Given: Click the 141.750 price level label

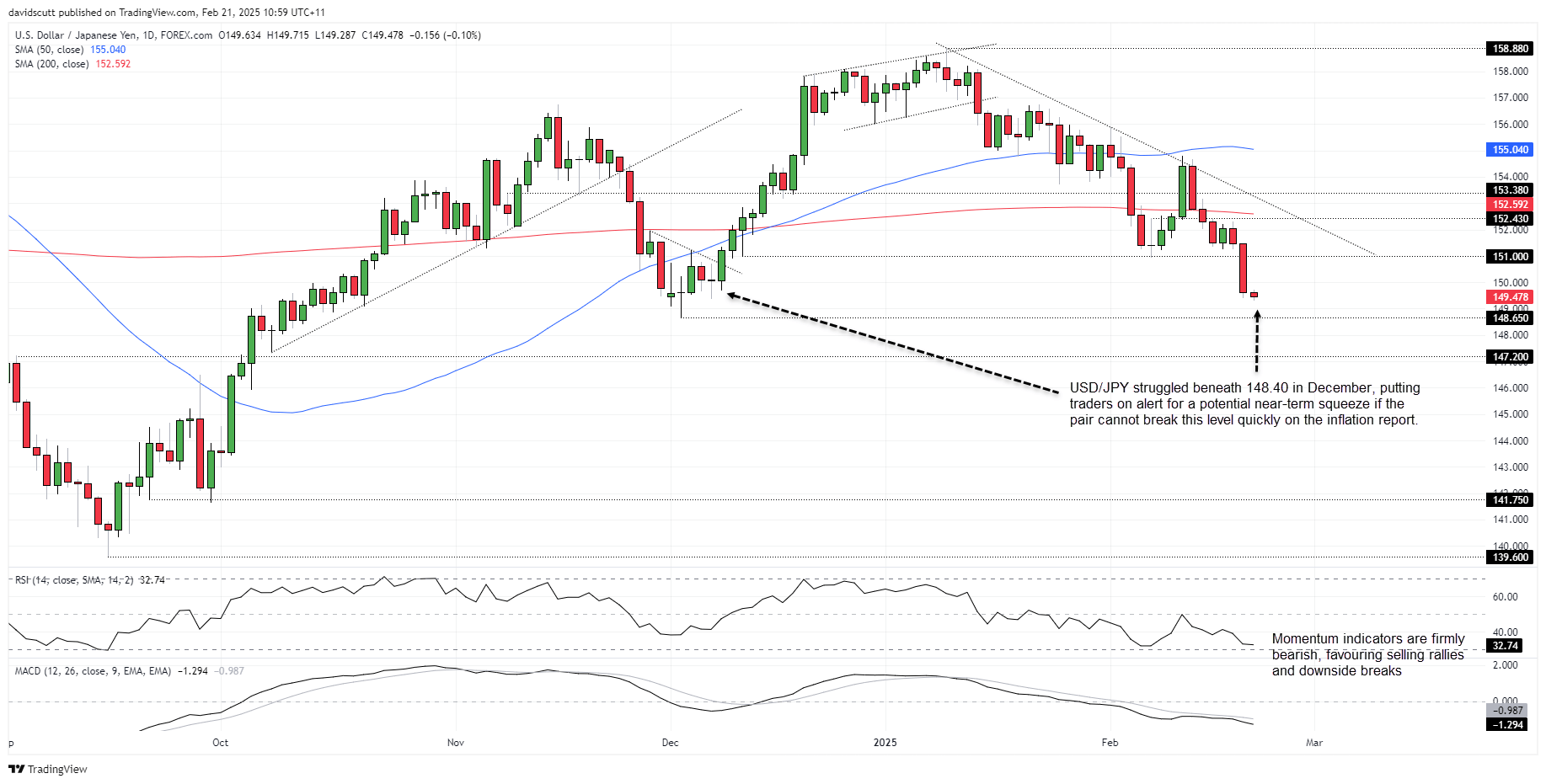Looking at the screenshot, I should (x=1510, y=500).
